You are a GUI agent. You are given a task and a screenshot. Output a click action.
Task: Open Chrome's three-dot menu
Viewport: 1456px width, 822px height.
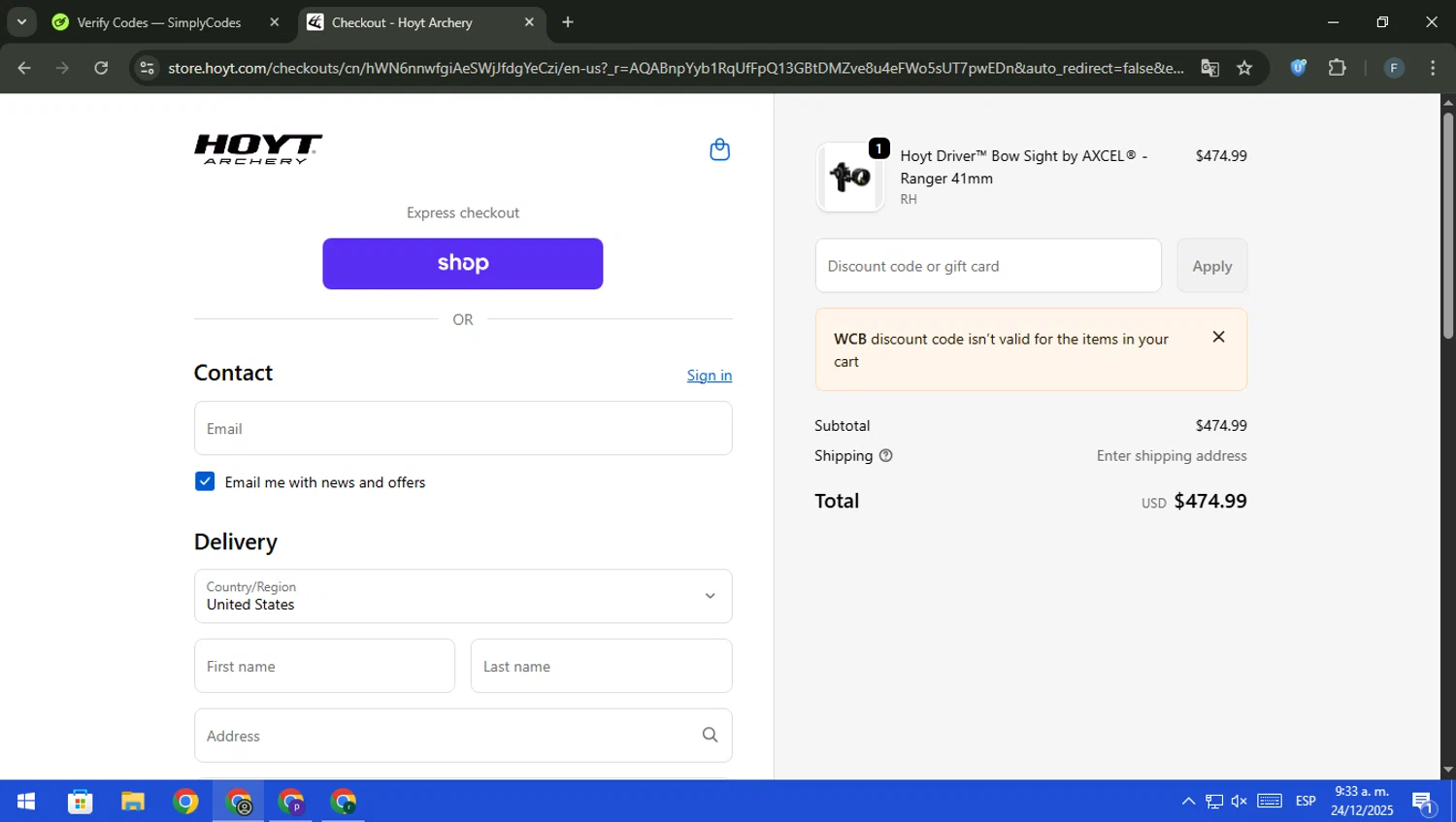point(1433,68)
